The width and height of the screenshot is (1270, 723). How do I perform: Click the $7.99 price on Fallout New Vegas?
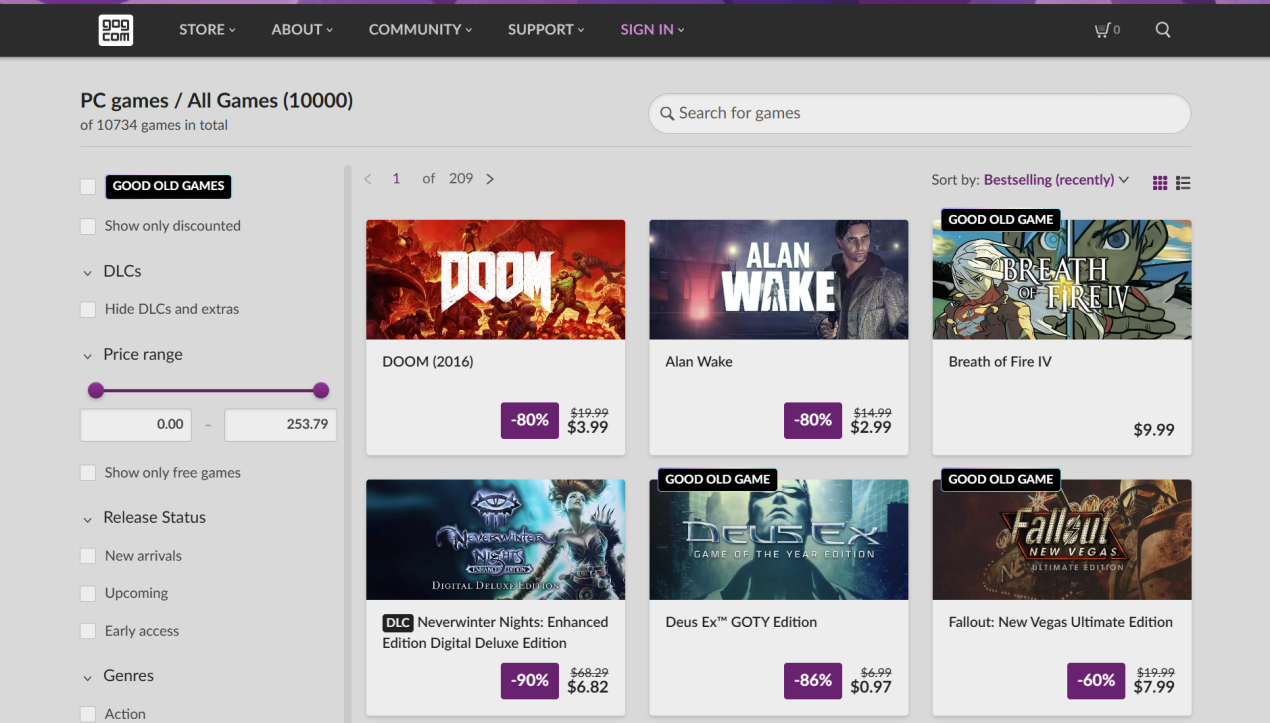(x=1154, y=688)
